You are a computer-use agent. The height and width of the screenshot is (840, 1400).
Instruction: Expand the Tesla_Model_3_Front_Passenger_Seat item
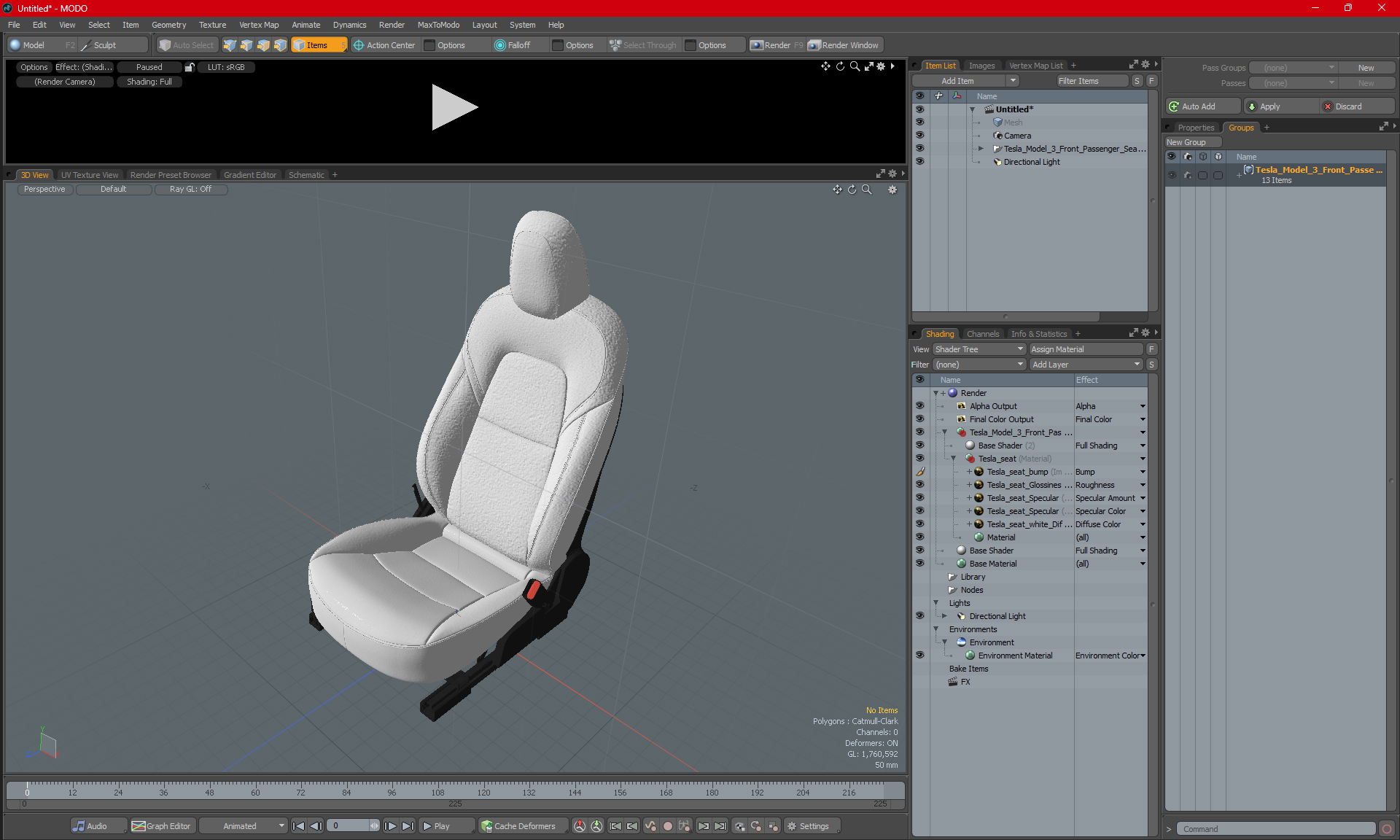point(981,149)
